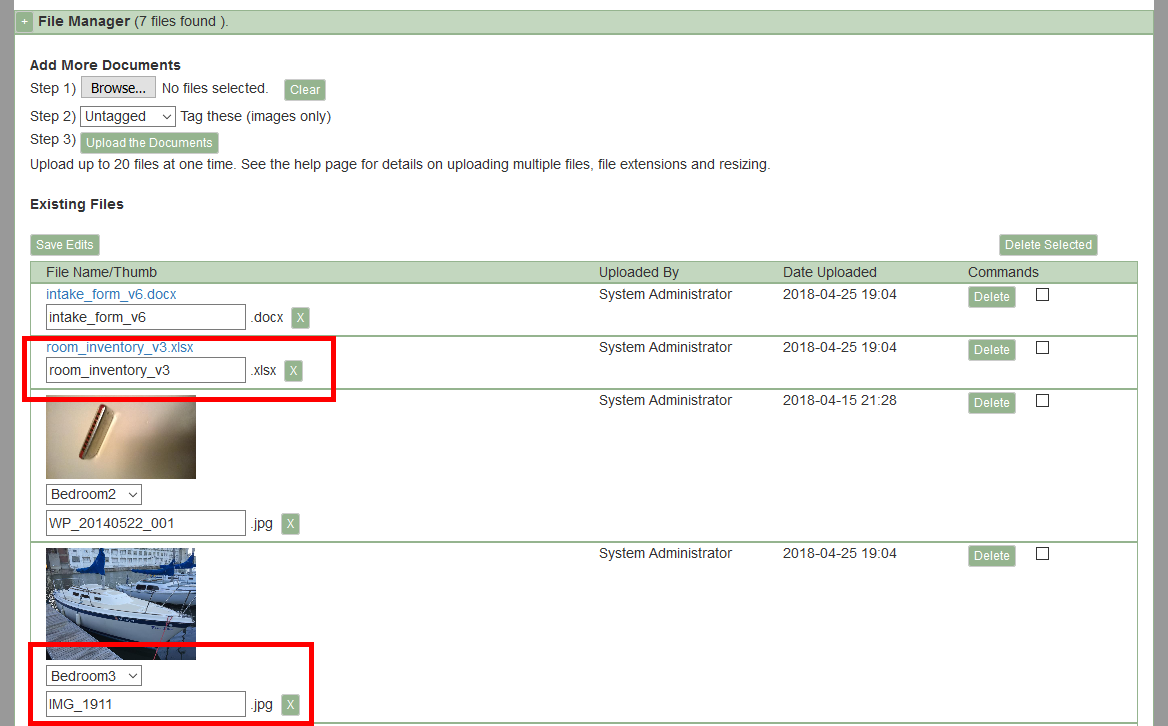1168x726 pixels.
Task: Click the 2018-04-15 21:28 date cell
Action: (x=840, y=401)
